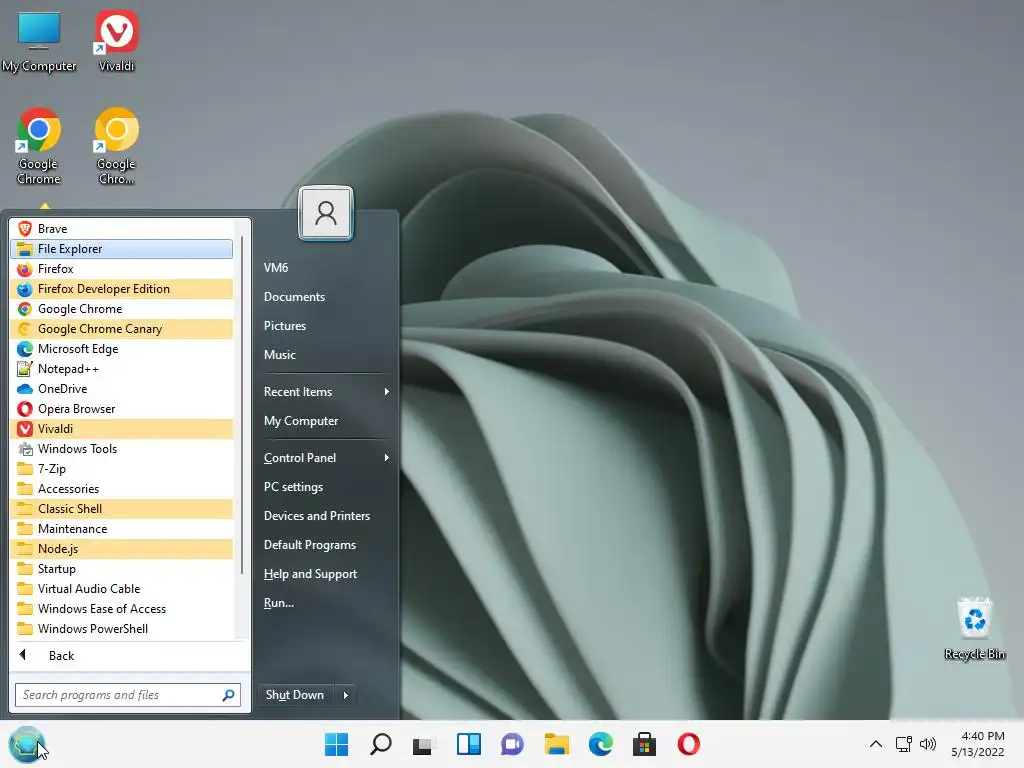
Task: Launch Firefox Developer Edition
Action: 121,289
